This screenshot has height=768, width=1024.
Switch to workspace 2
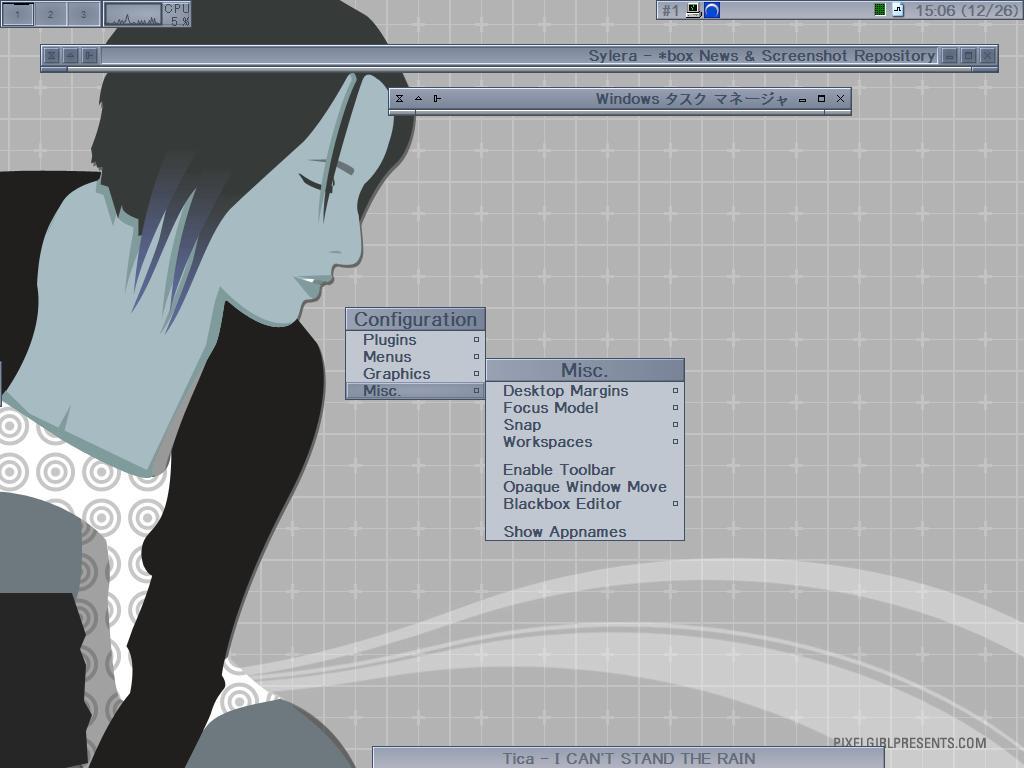(50, 14)
